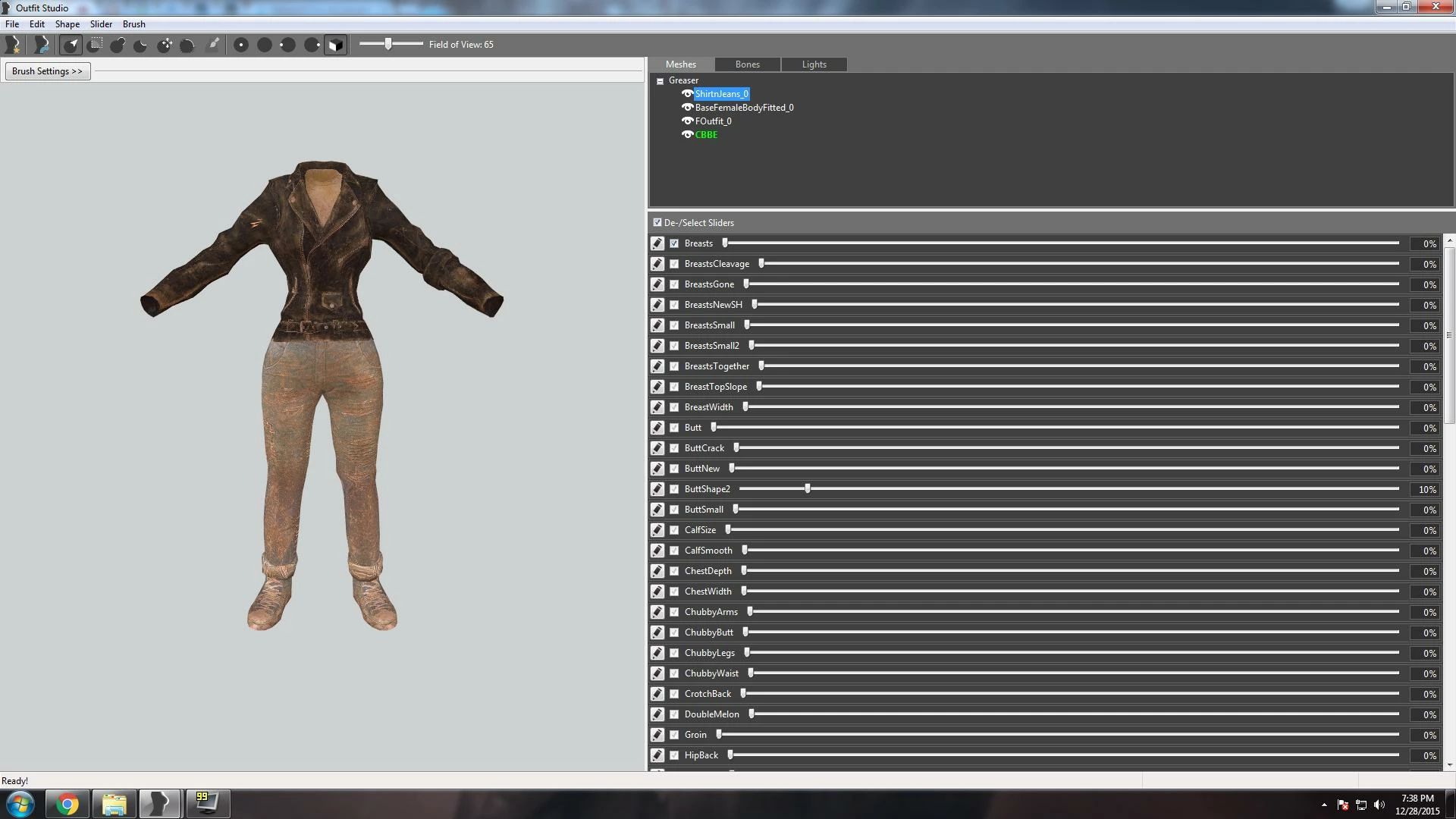Choose the Weight Paint brush tool

tap(214, 45)
